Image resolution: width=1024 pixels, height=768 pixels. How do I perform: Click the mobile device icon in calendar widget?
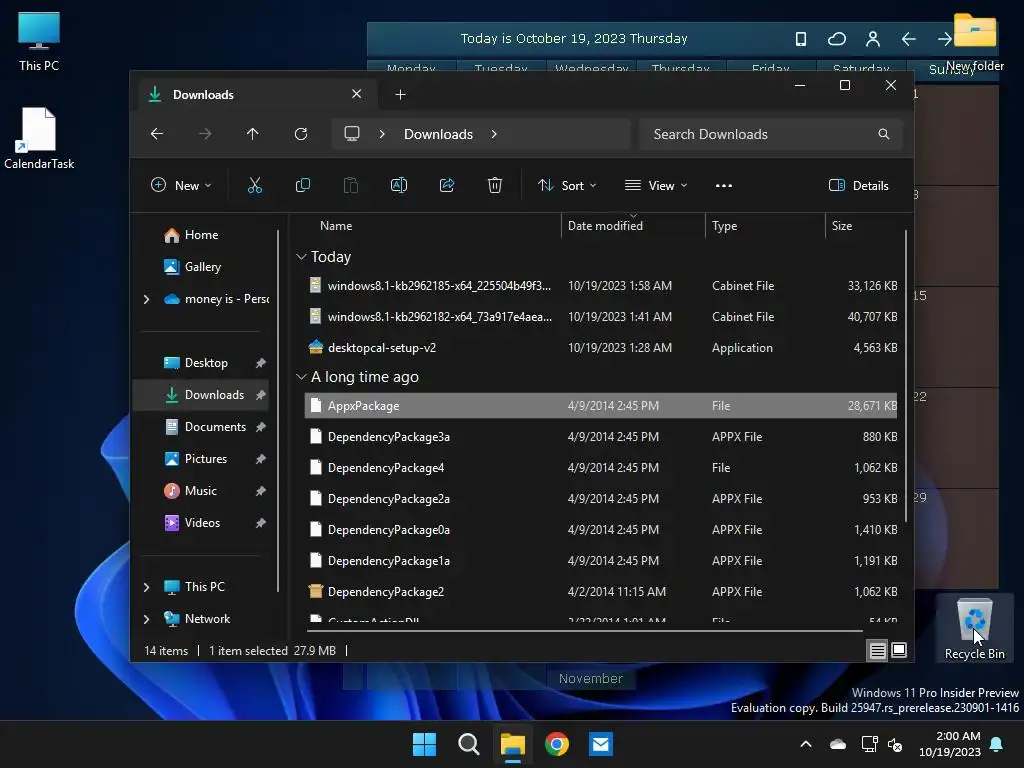(x=801, y=39)
